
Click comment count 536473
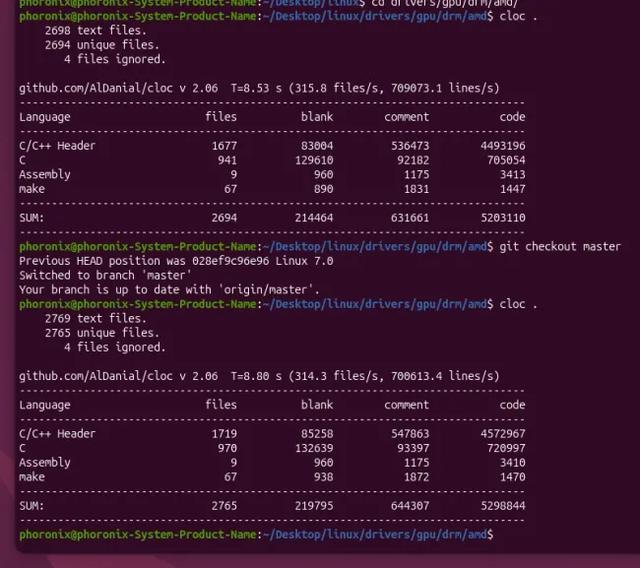(410, 146)
